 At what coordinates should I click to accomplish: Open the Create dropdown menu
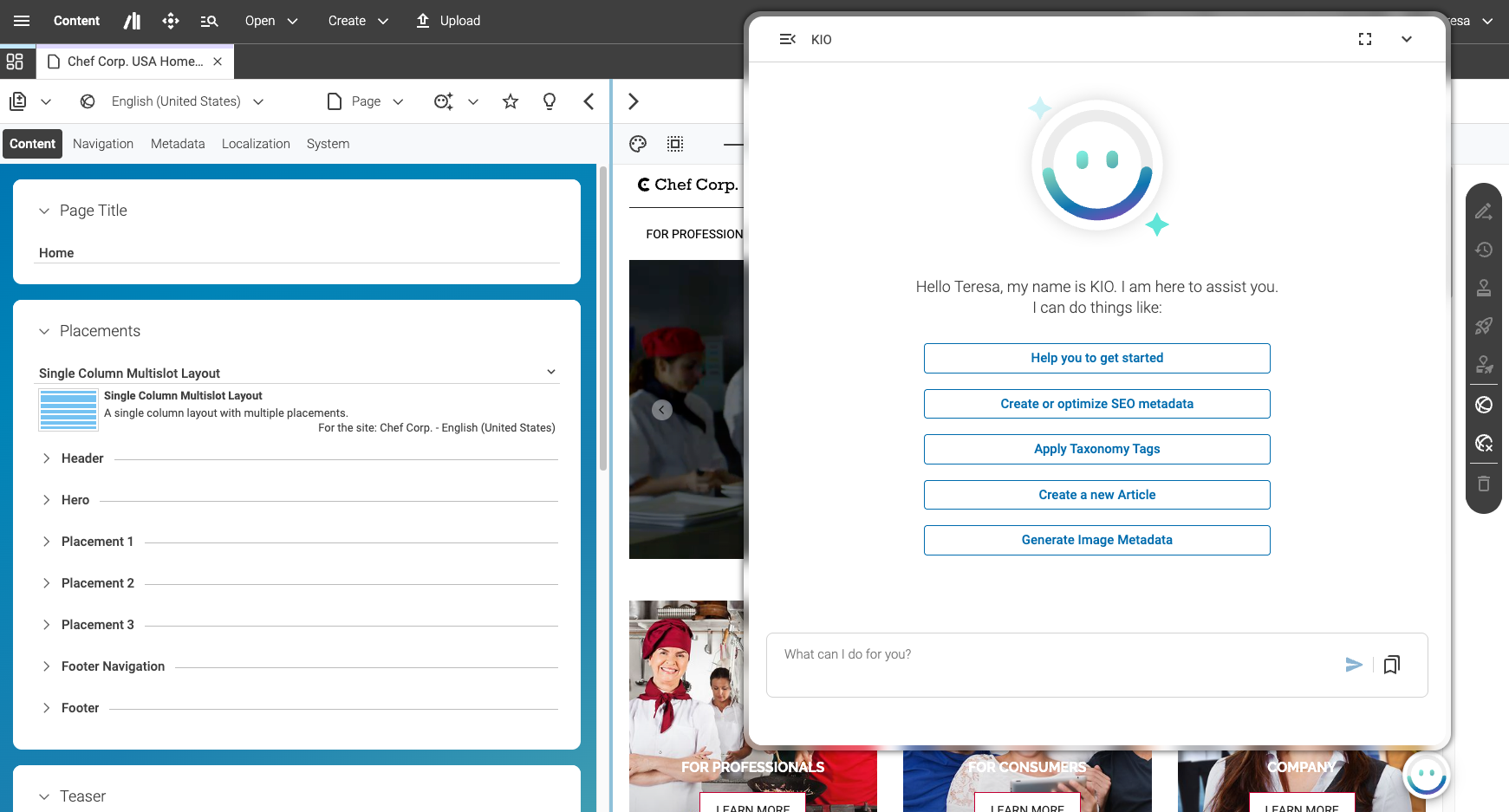358,21
